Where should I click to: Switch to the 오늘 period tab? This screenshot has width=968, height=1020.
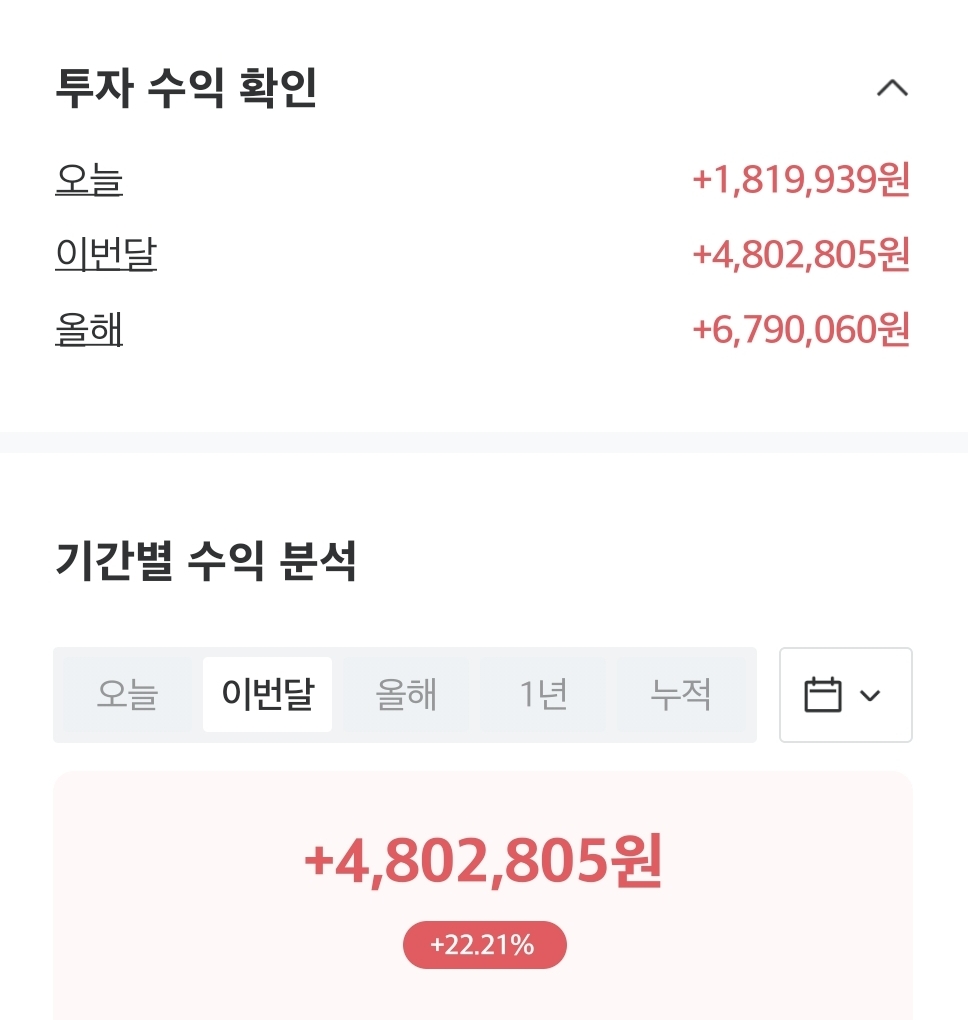pyautogui.click(x=127, y=694)
